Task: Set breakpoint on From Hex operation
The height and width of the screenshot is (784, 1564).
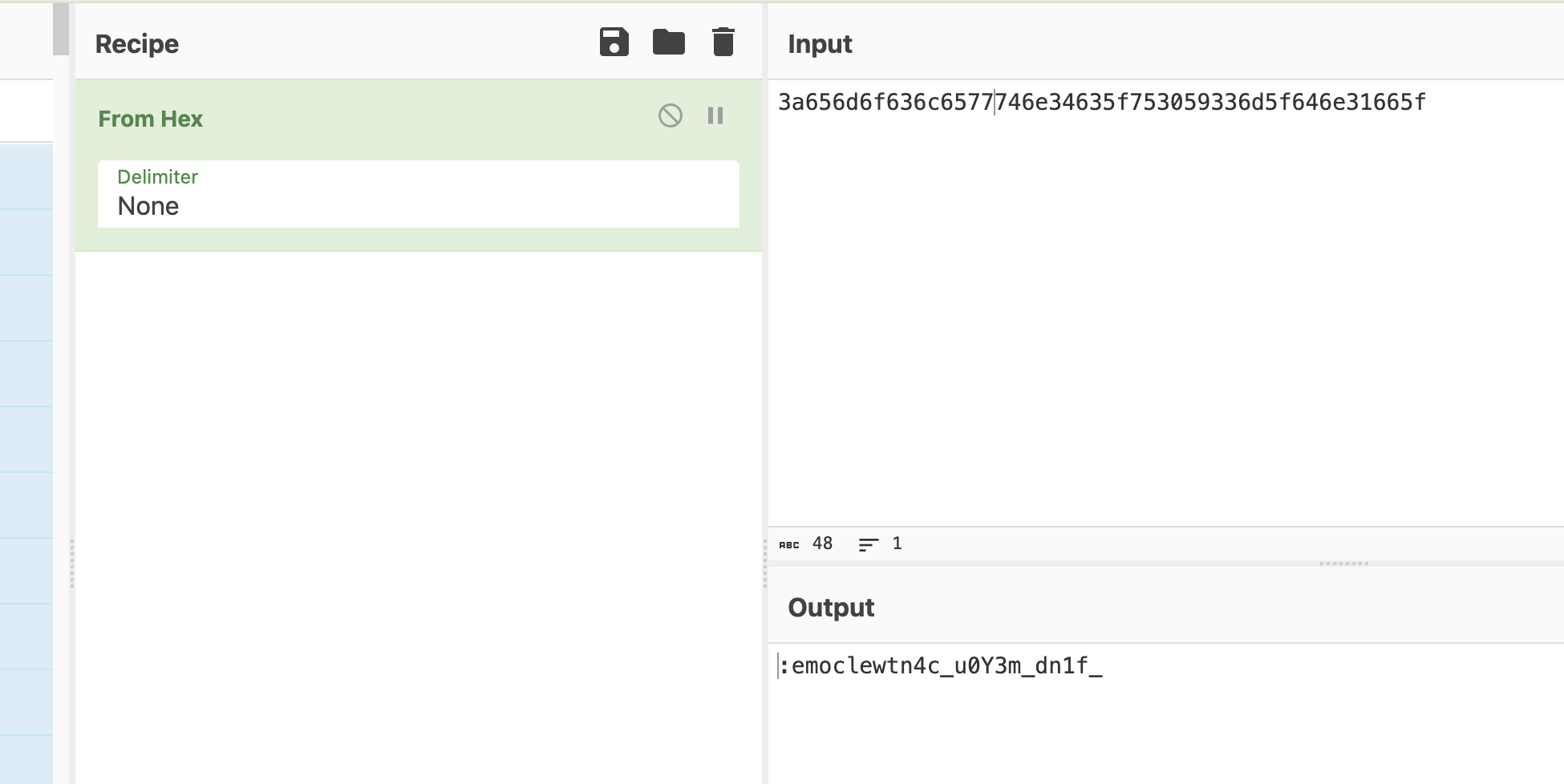Action: click(x=715, y=116)
